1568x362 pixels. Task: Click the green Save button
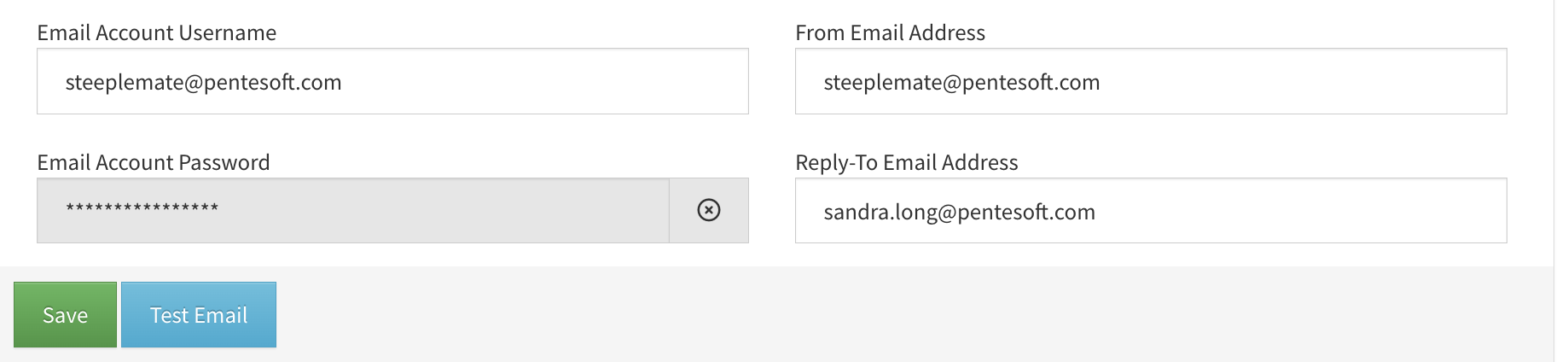coord(65,315)
